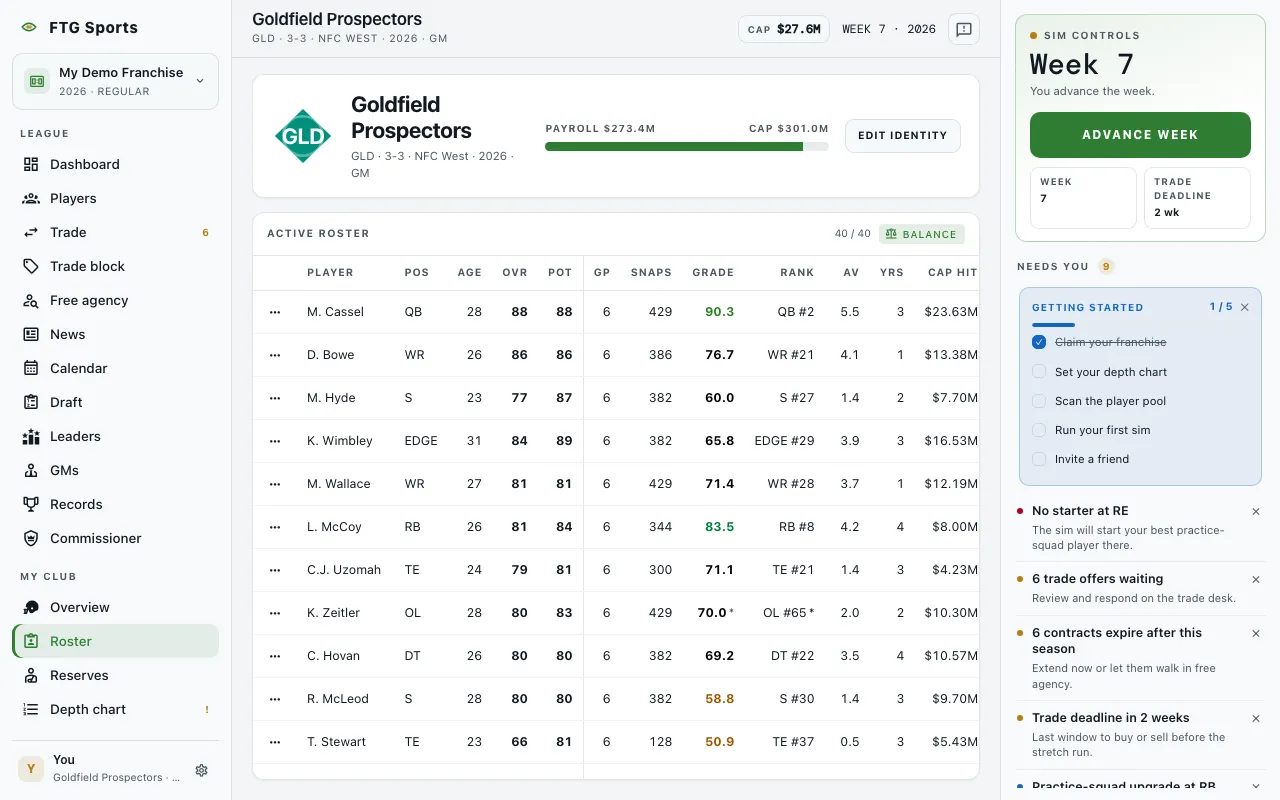
Task: Click the Balance roster button
Action: tap(922, 234)
